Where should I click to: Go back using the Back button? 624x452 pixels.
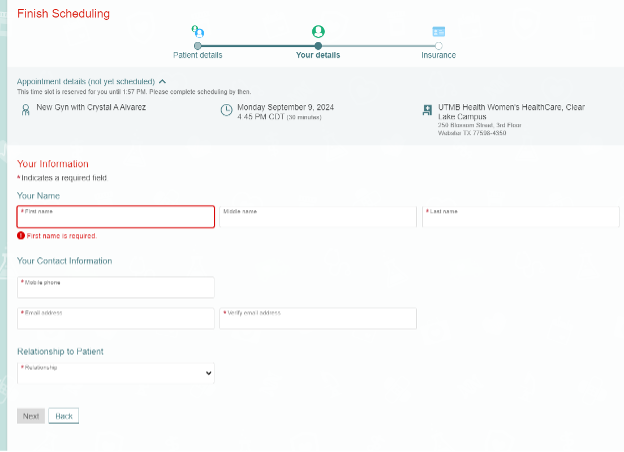(63, 416)
